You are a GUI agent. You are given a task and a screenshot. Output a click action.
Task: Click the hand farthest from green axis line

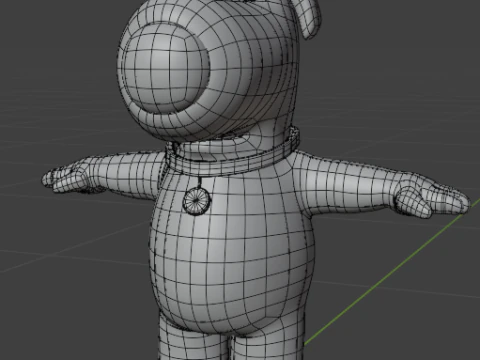coord(67,179)
